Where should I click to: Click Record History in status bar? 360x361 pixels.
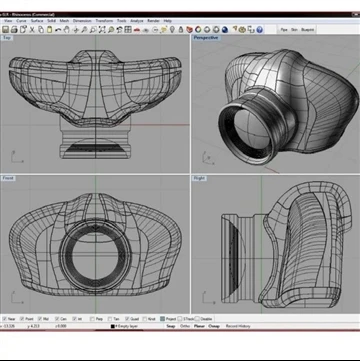click(x=238, y=326)
